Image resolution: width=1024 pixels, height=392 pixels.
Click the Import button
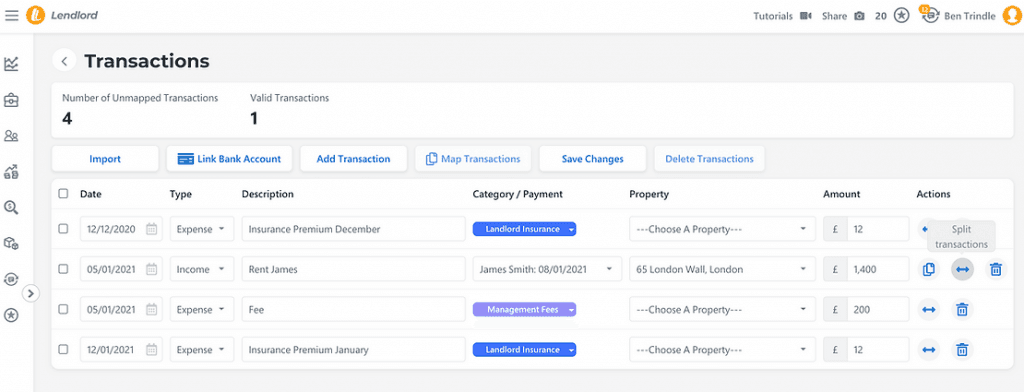coord(105,159)
